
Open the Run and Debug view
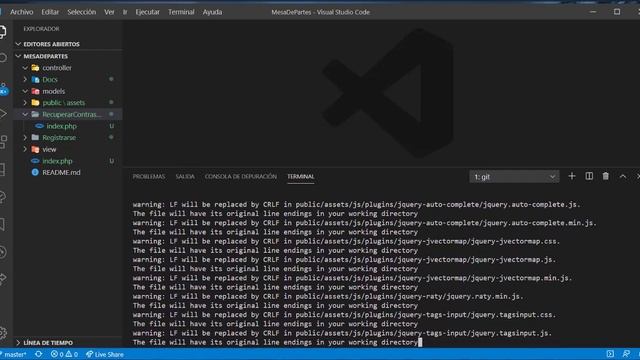coord(3,114)
